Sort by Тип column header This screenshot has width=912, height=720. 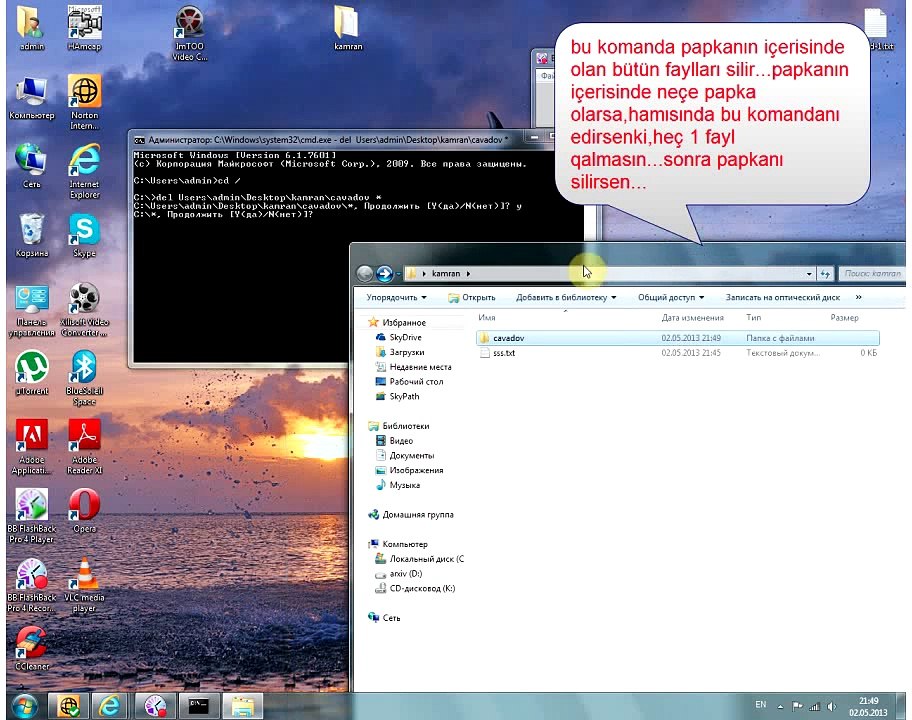tap(753, 318)
